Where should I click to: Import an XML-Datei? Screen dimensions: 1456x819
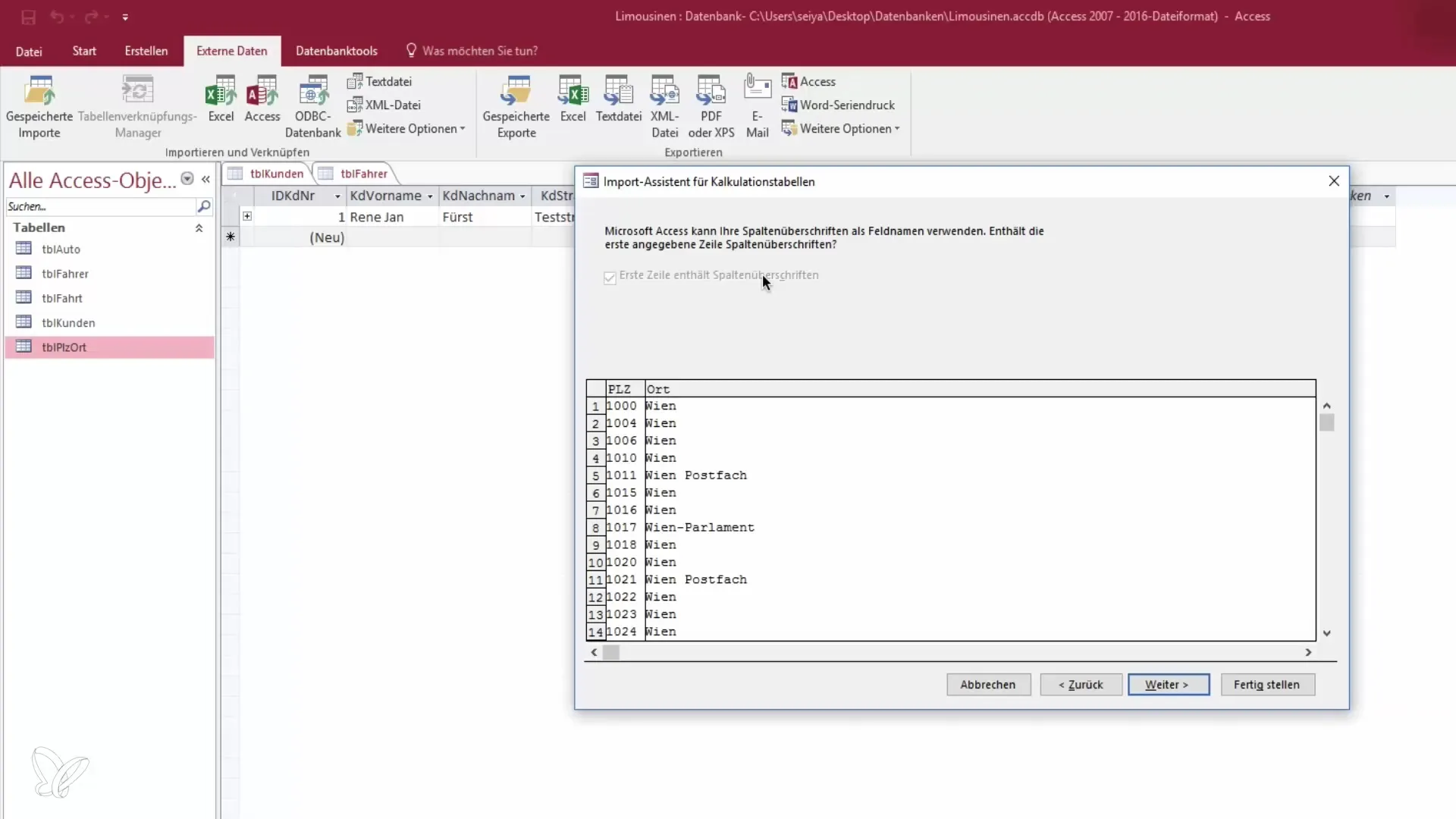tap(384, 105)
